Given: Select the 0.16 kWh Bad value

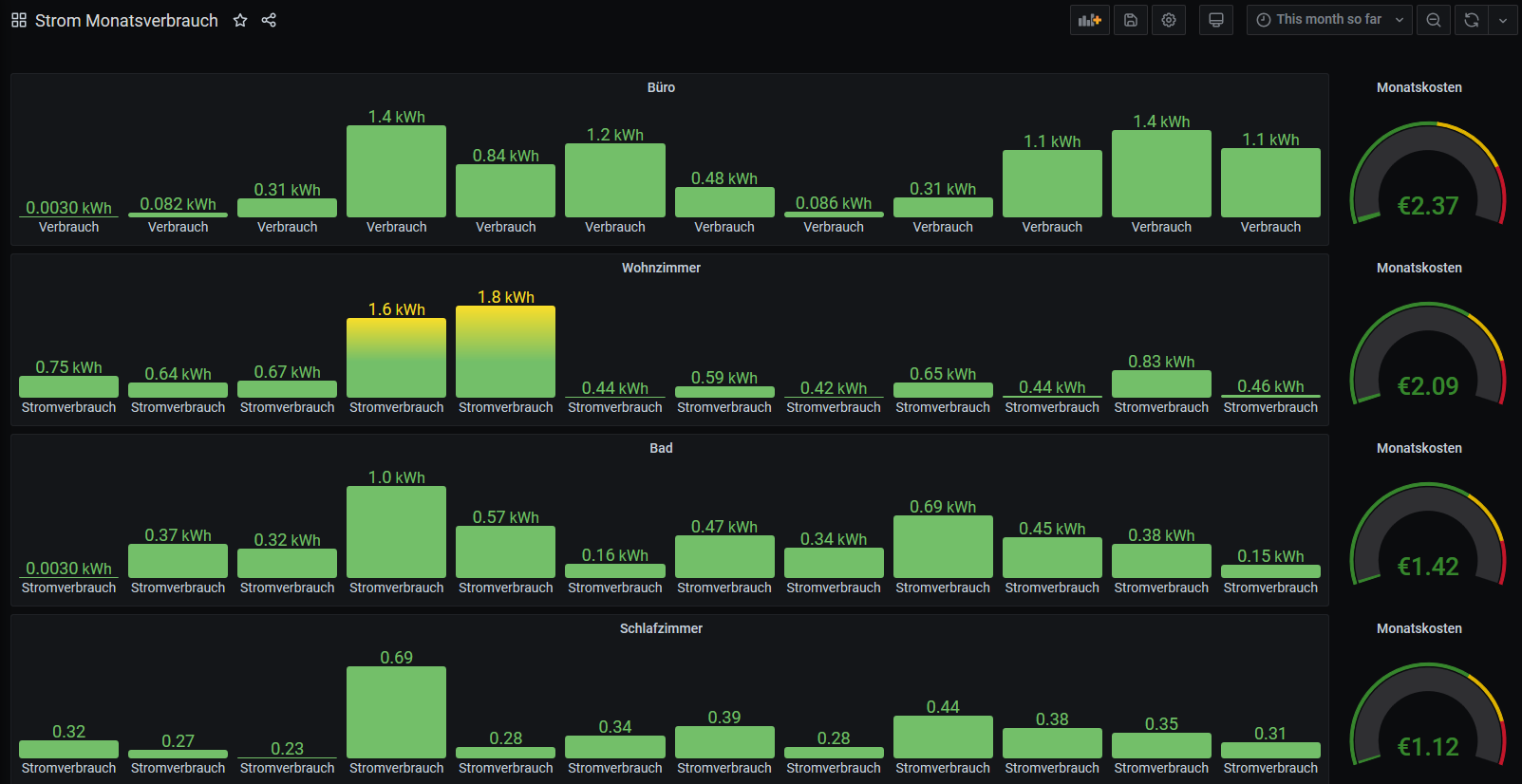Looking at the screenshot, I should [x=614, y=555].
